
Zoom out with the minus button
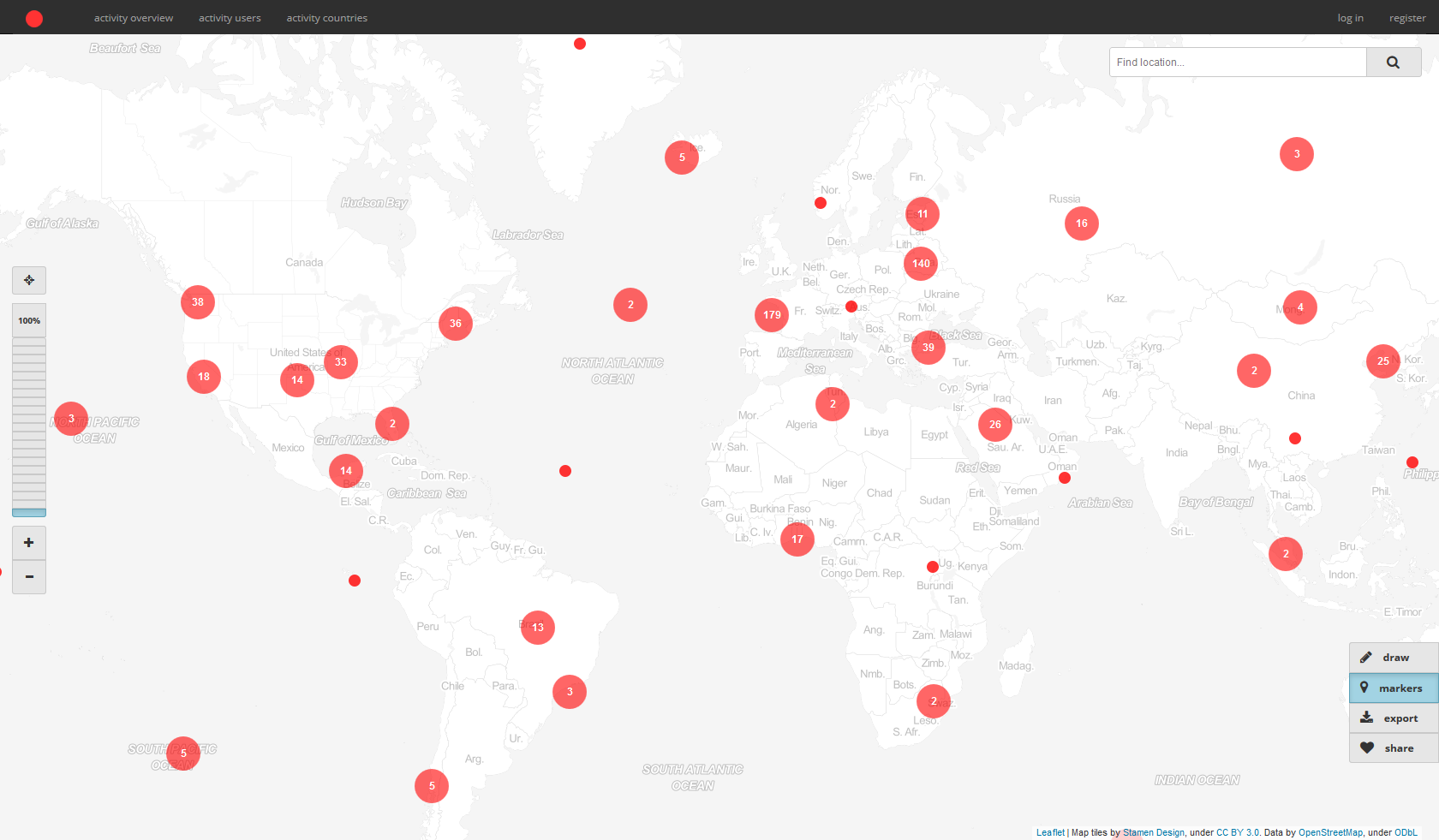(x=28, y=577)
